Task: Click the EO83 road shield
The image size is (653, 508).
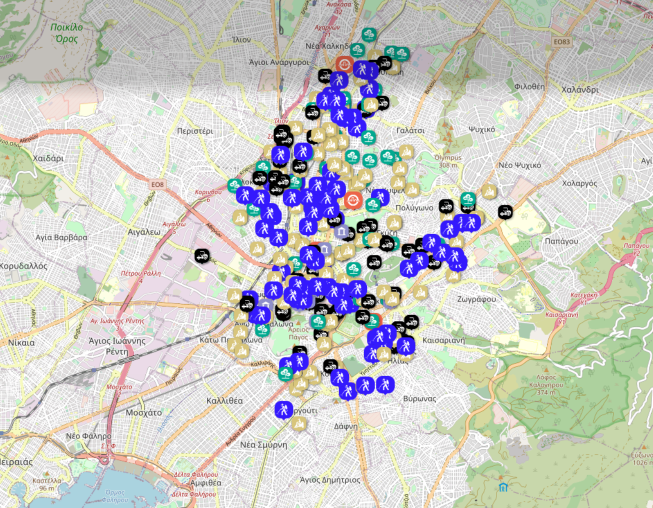Action: point(563,41)
